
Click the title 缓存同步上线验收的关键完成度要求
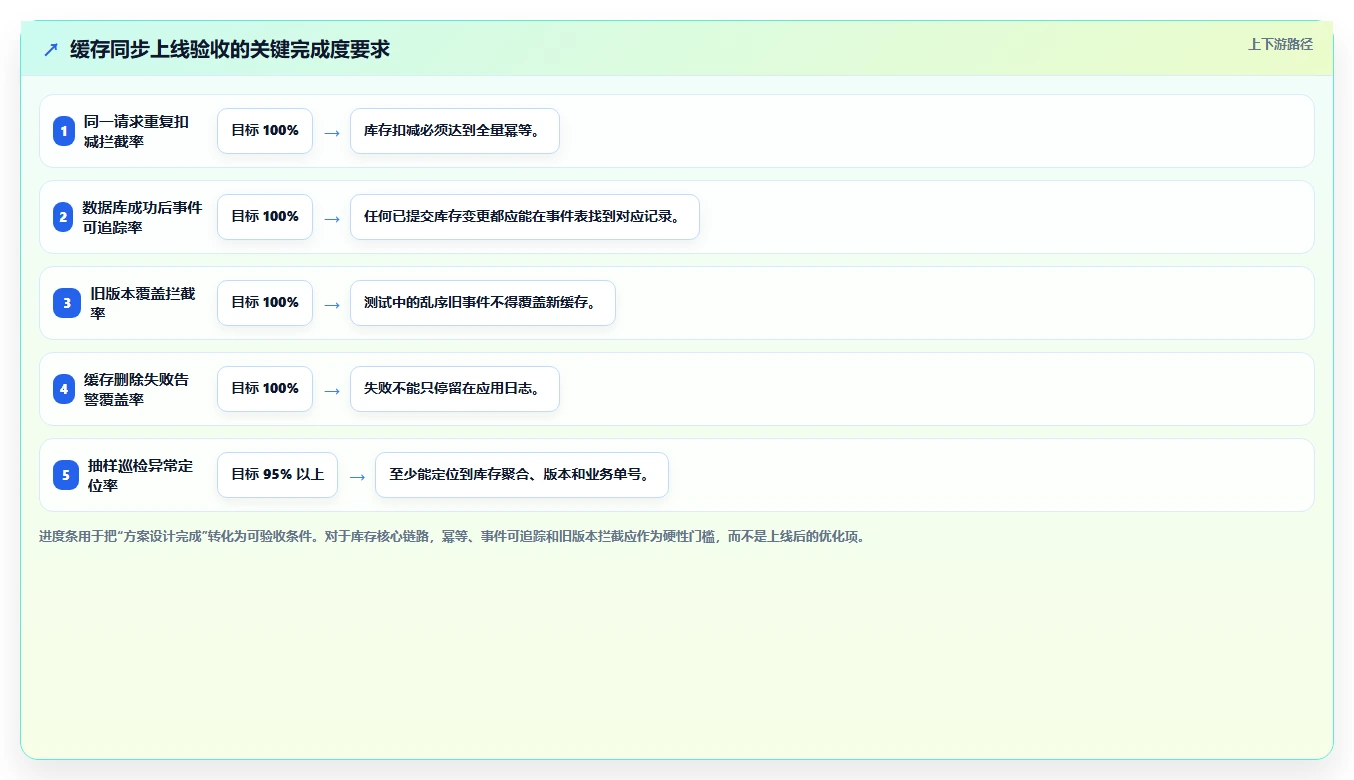tap(230, 50)
